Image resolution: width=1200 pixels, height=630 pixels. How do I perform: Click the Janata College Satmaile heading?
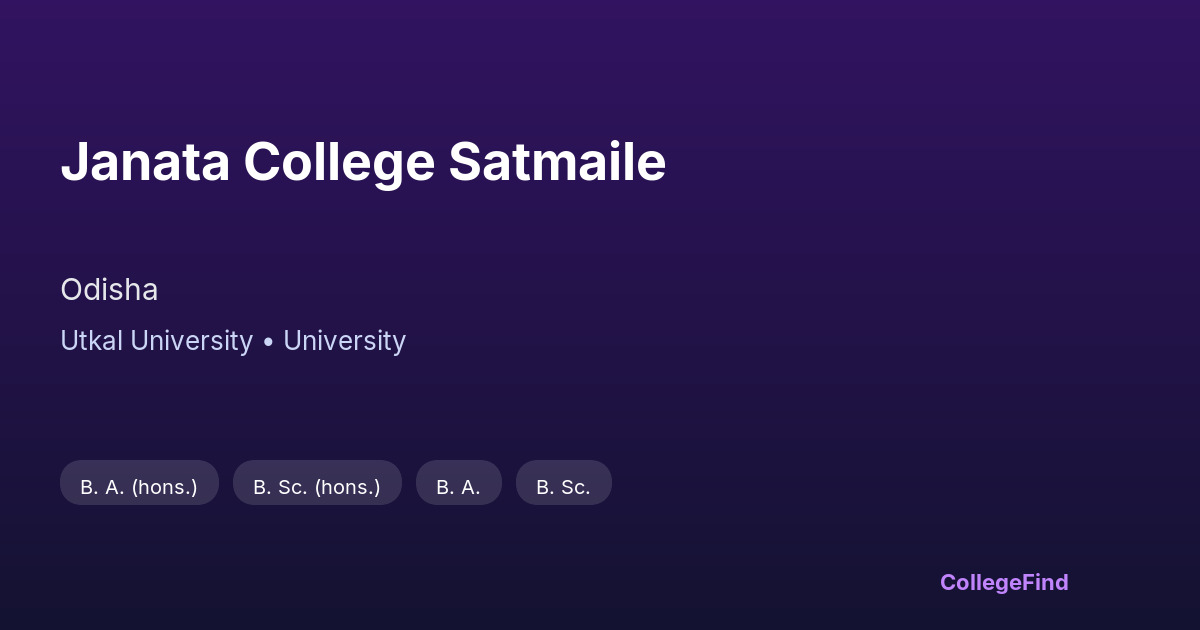point(363,162)
